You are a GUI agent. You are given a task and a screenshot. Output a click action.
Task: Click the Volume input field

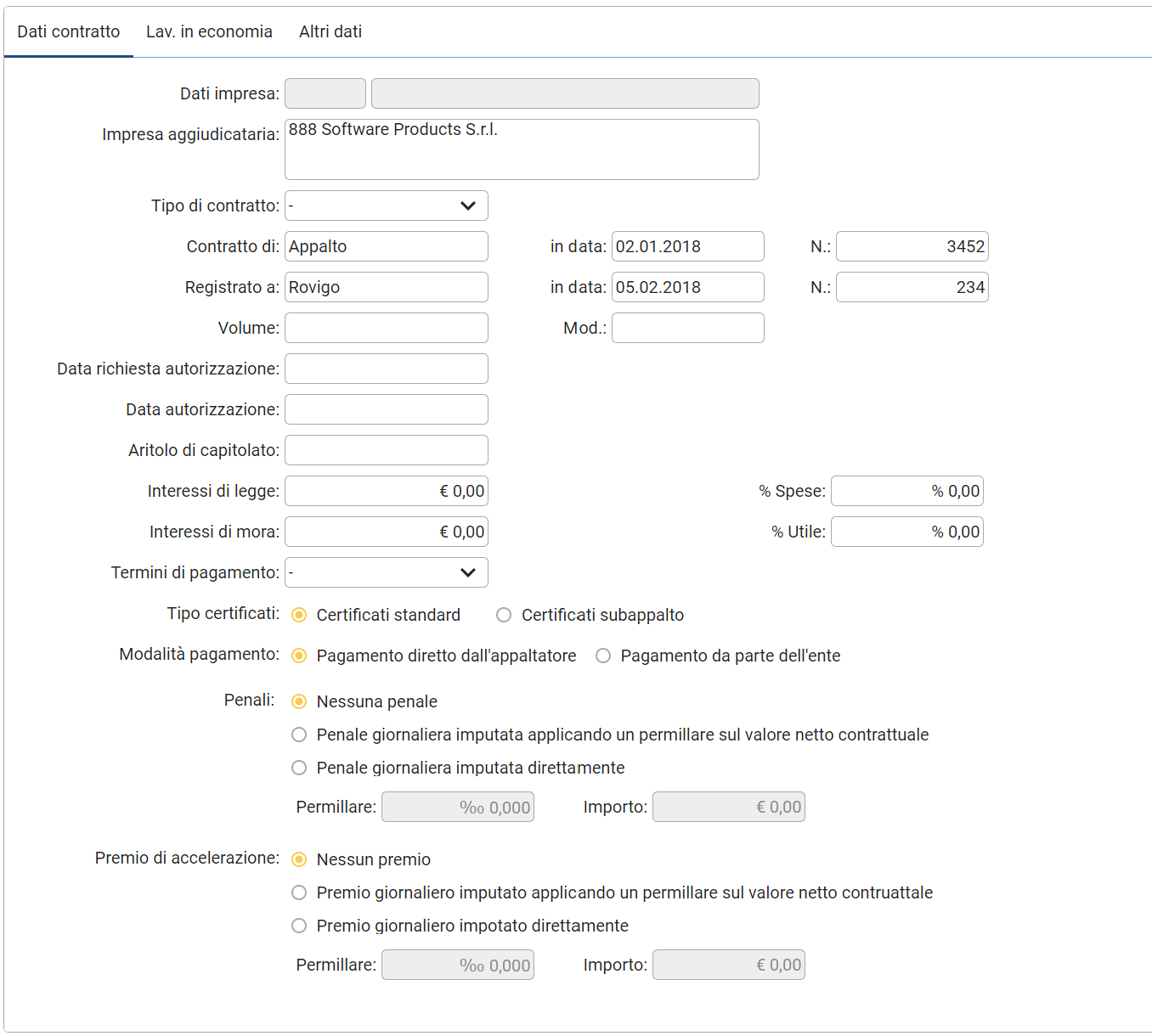pyautogui.click(x=386, y=328)
